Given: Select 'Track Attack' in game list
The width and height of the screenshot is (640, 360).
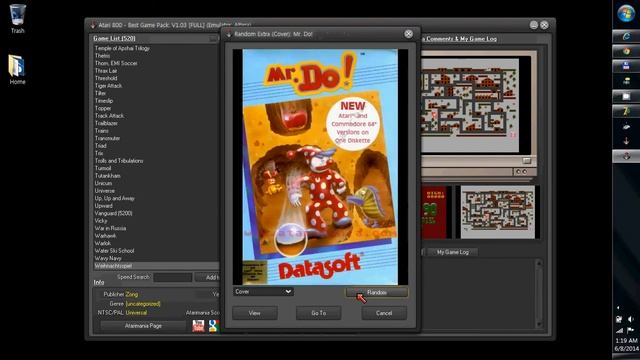Looking at the screenshot, I should click(x=109, y=116).
